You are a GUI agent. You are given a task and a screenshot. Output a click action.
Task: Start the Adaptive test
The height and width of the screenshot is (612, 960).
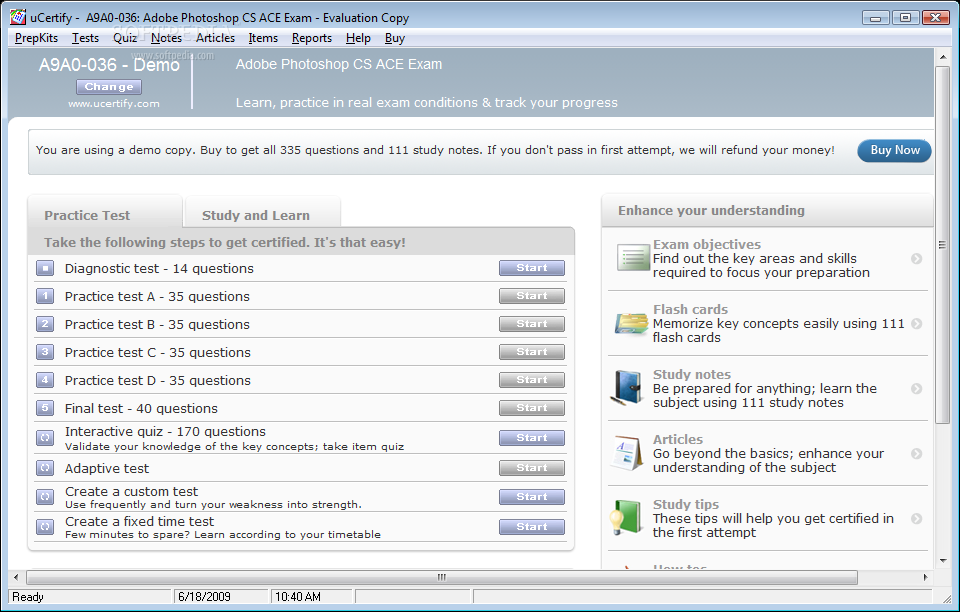[531, 468]
